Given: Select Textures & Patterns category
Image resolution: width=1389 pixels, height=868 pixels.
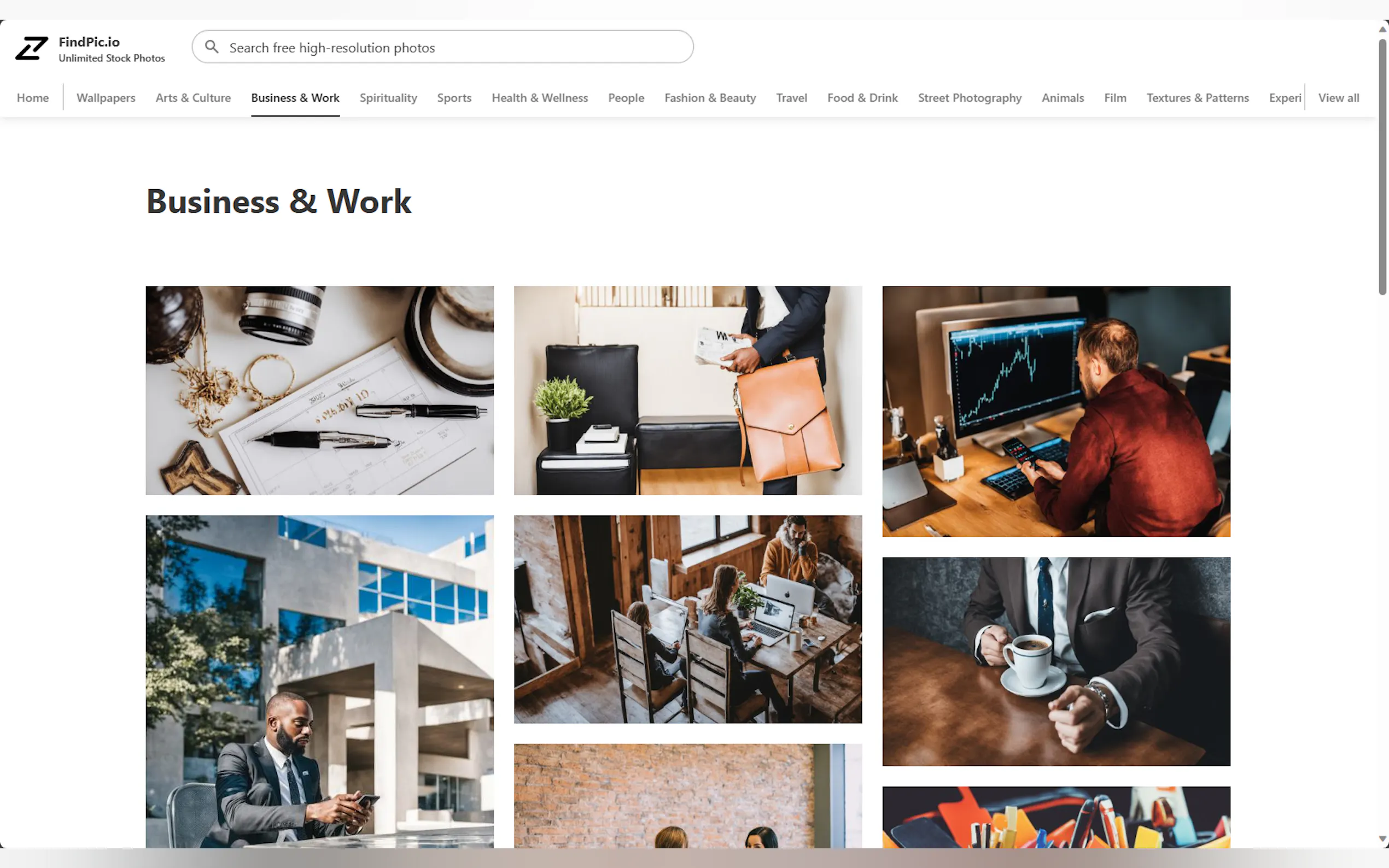Looking at the screenshot, I should coord(1197,98).
